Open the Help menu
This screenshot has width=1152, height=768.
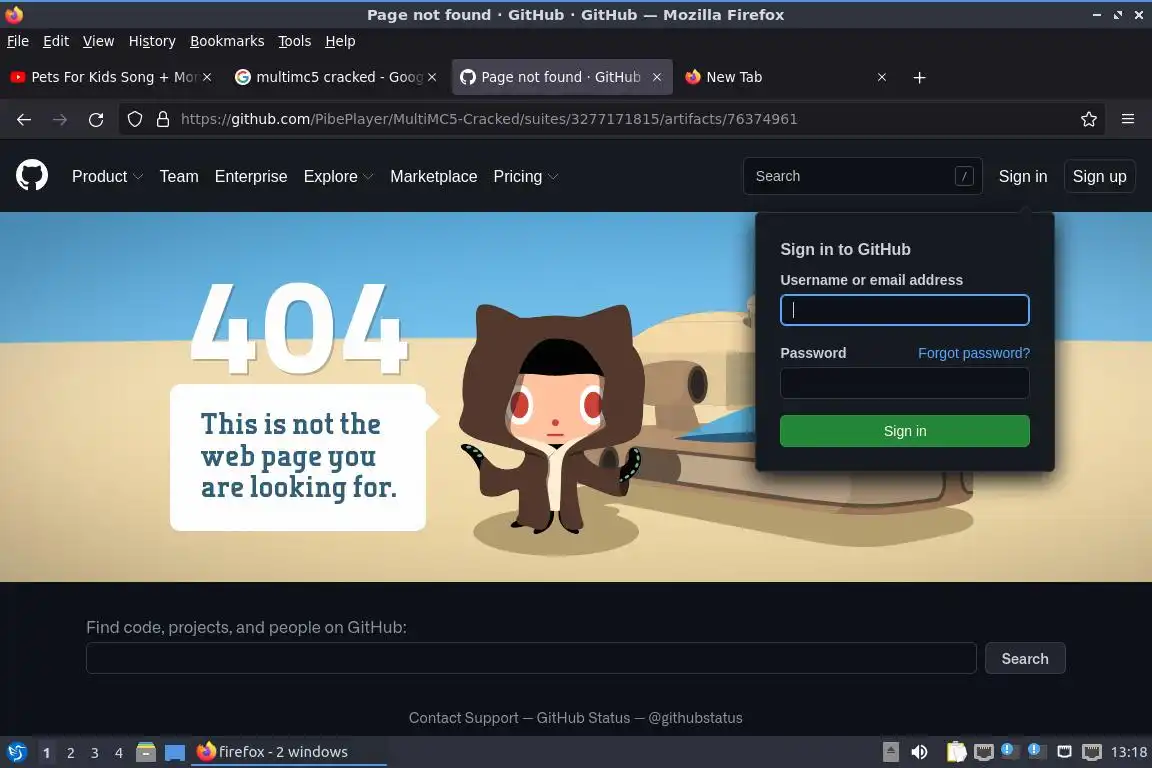click(x=340, y=41)
